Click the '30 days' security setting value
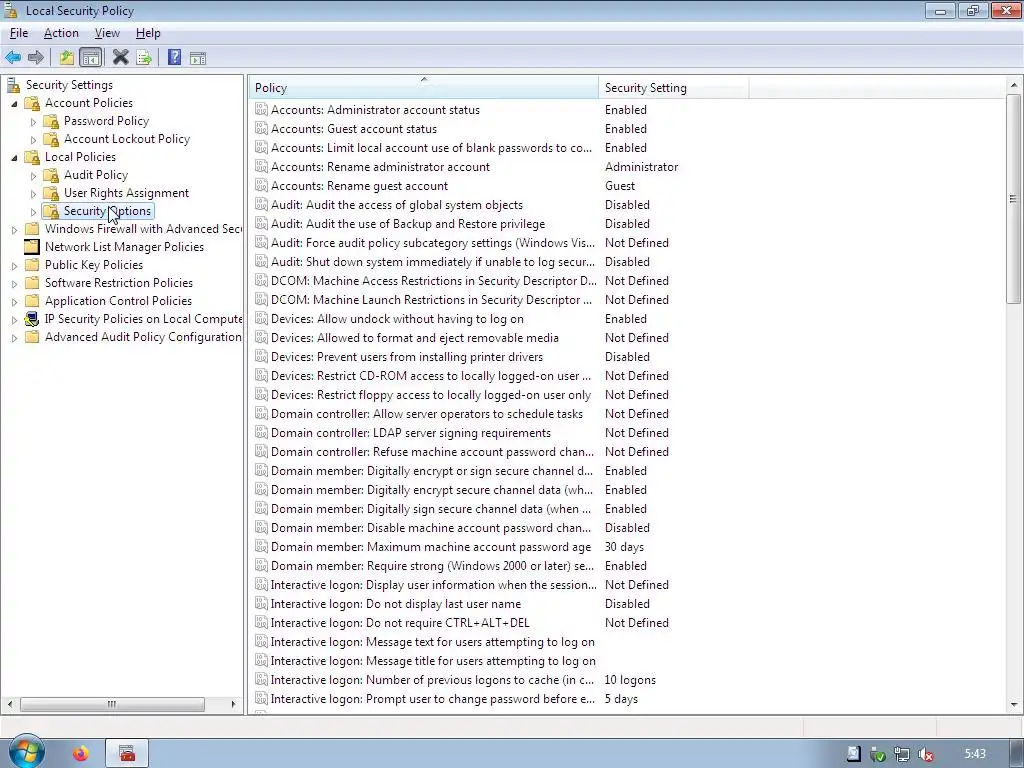Viewport: 1024px width, 768px height. tap(624, 547)
